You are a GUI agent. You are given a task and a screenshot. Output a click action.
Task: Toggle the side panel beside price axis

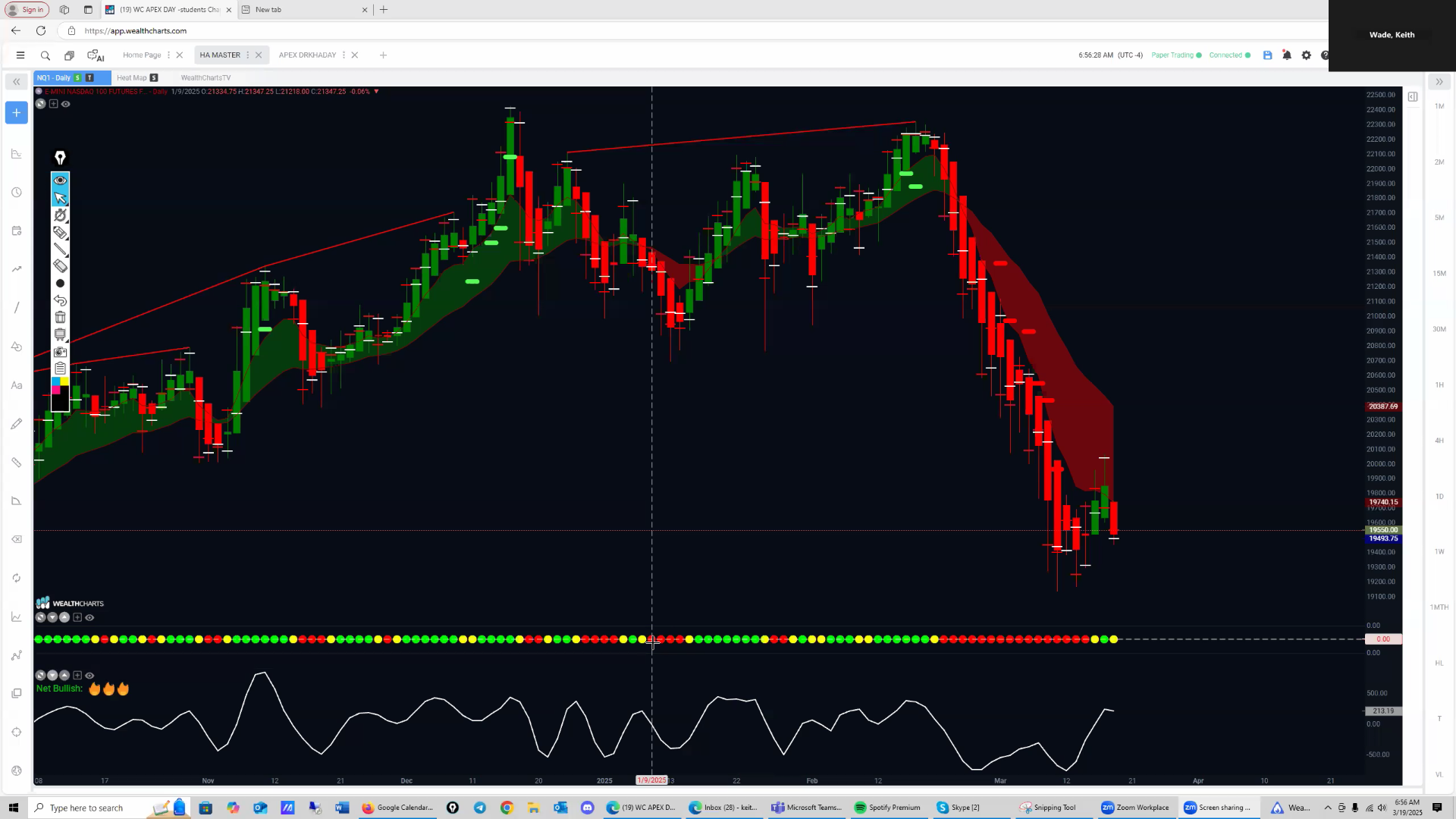[1413, 97]
